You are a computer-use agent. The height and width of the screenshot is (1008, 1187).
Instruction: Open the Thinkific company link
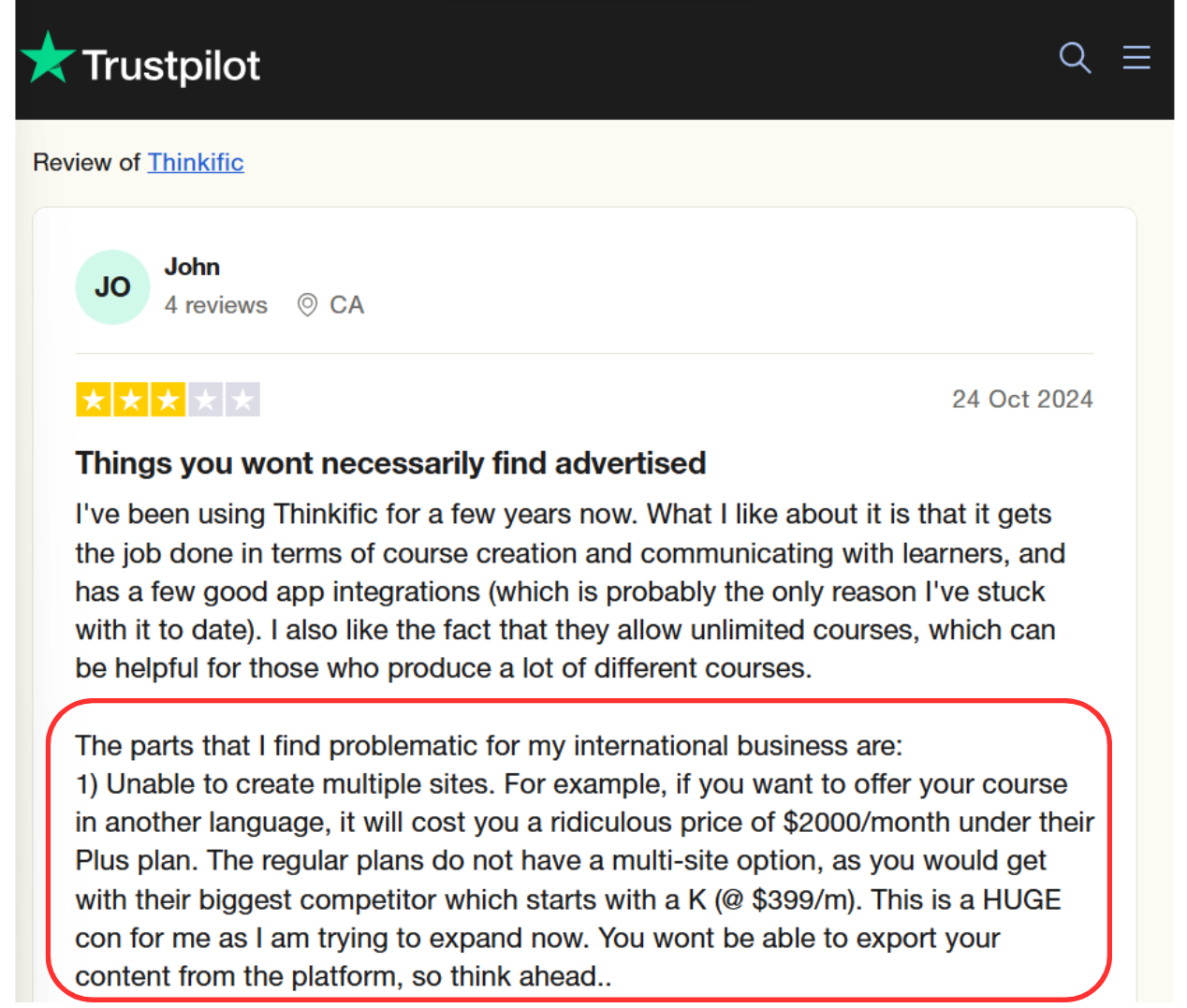coord(196,163)
